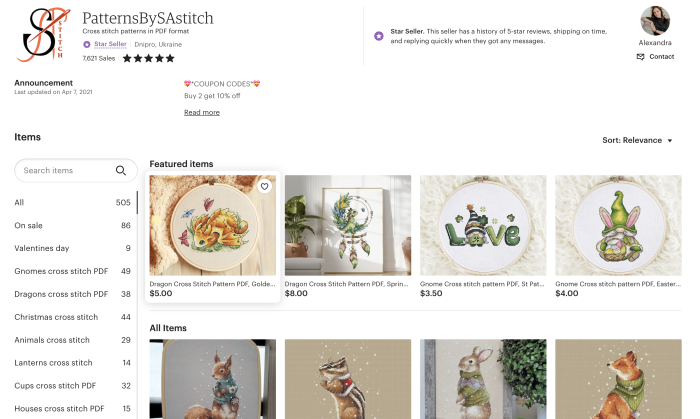Click the Read more link
Image resolution: width=700 pixels, height=419 pixels.
coord(202,112)
